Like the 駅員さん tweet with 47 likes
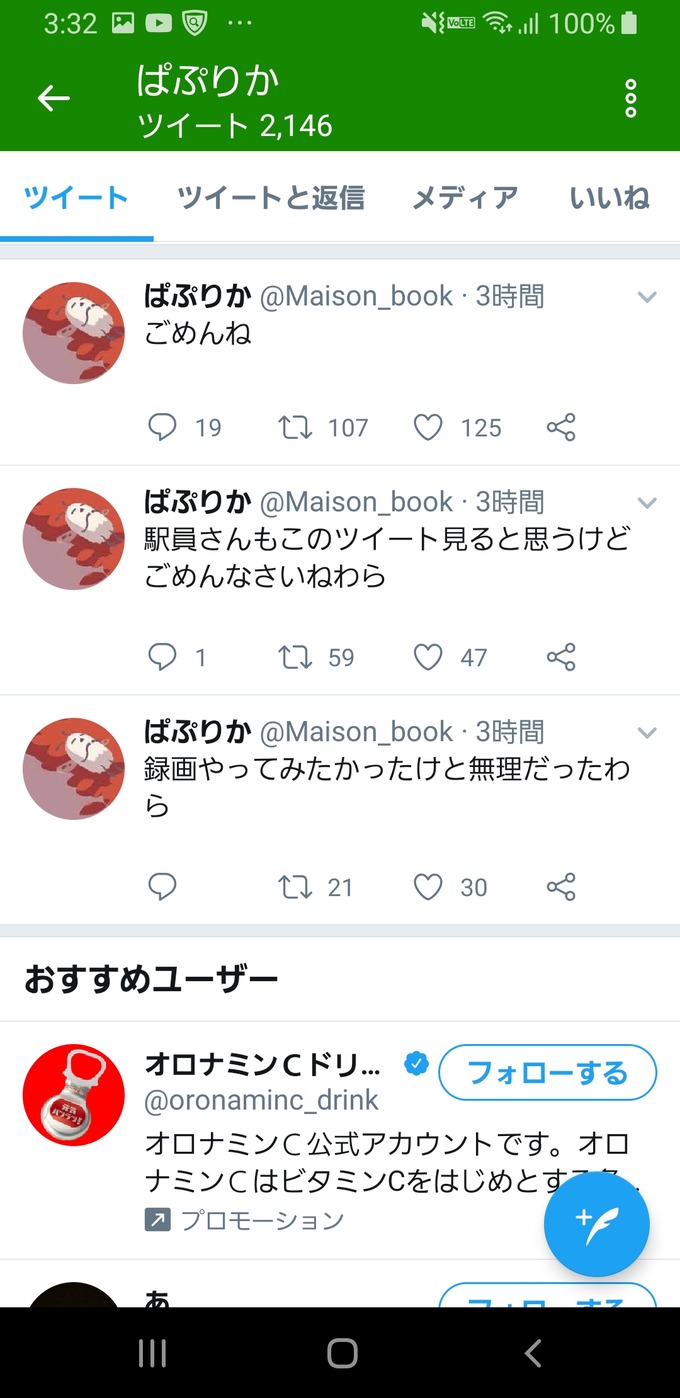This screenshot has width=680, height=1398. pos(428,657)
